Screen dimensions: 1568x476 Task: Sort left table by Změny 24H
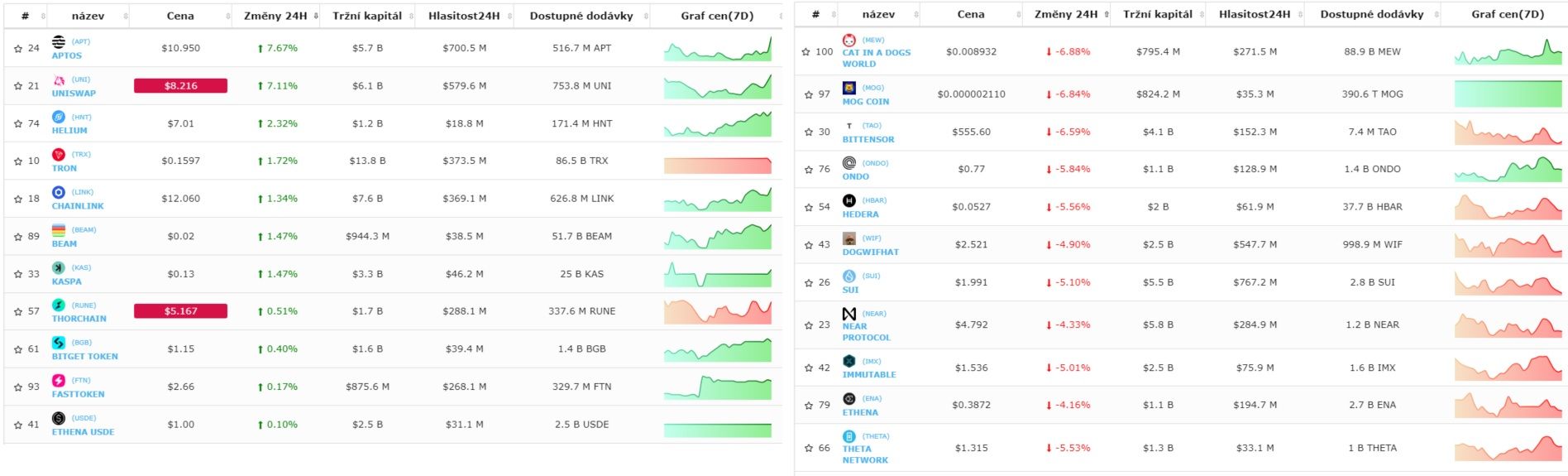click(x=276, y=16)
